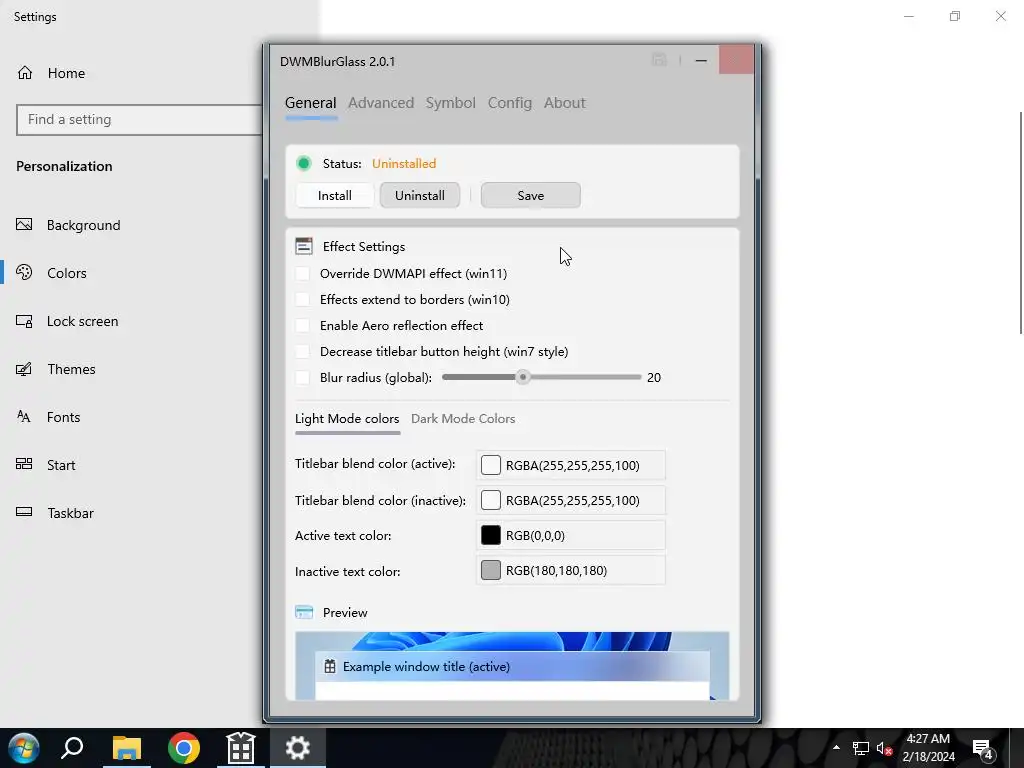The image size is (1024, 768).
Task: Click the Lock screen icon in Settings sidebar
Action: (24, 321)
